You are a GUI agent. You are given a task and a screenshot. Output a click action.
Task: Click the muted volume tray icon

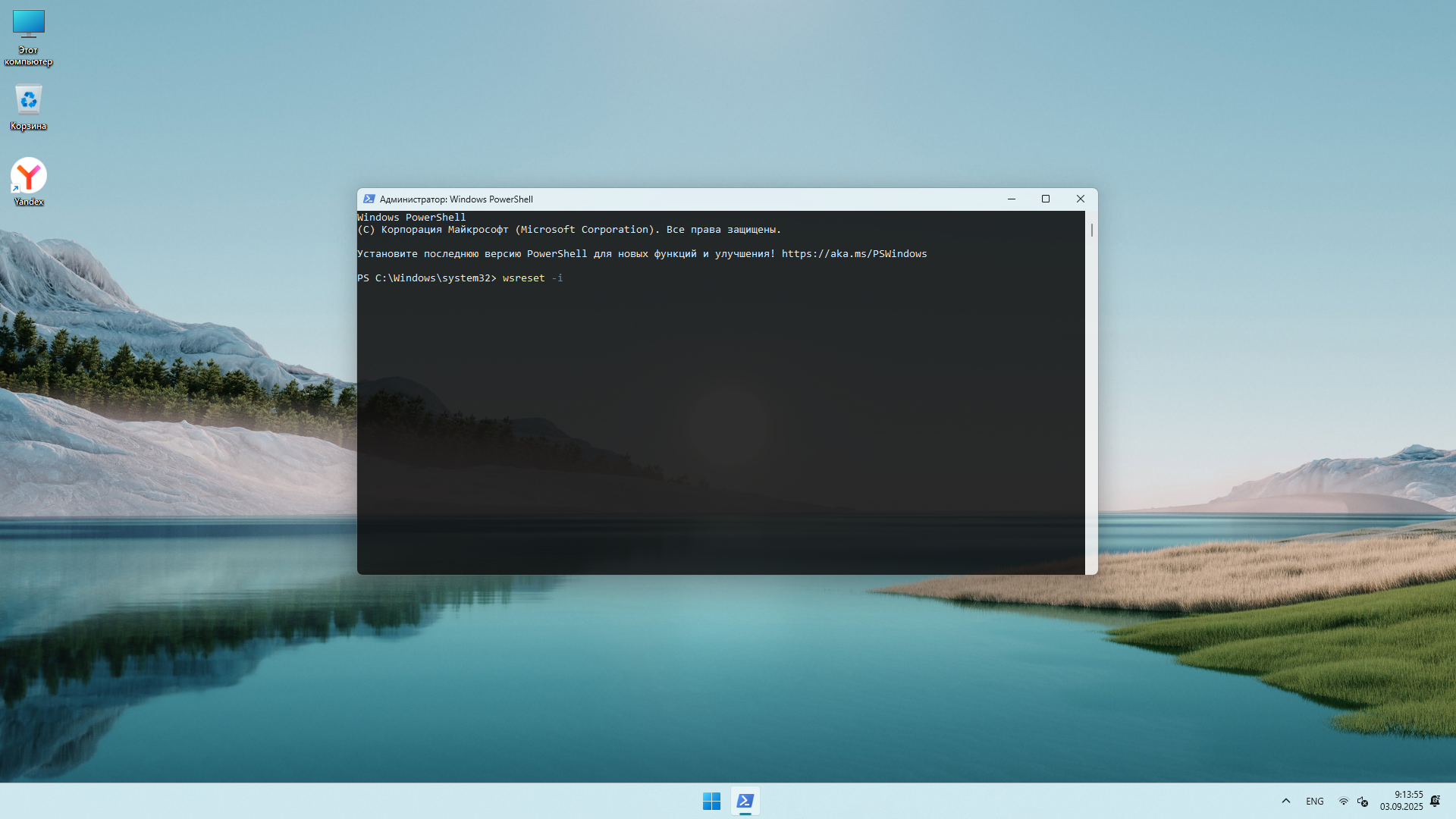[1363, 802]
